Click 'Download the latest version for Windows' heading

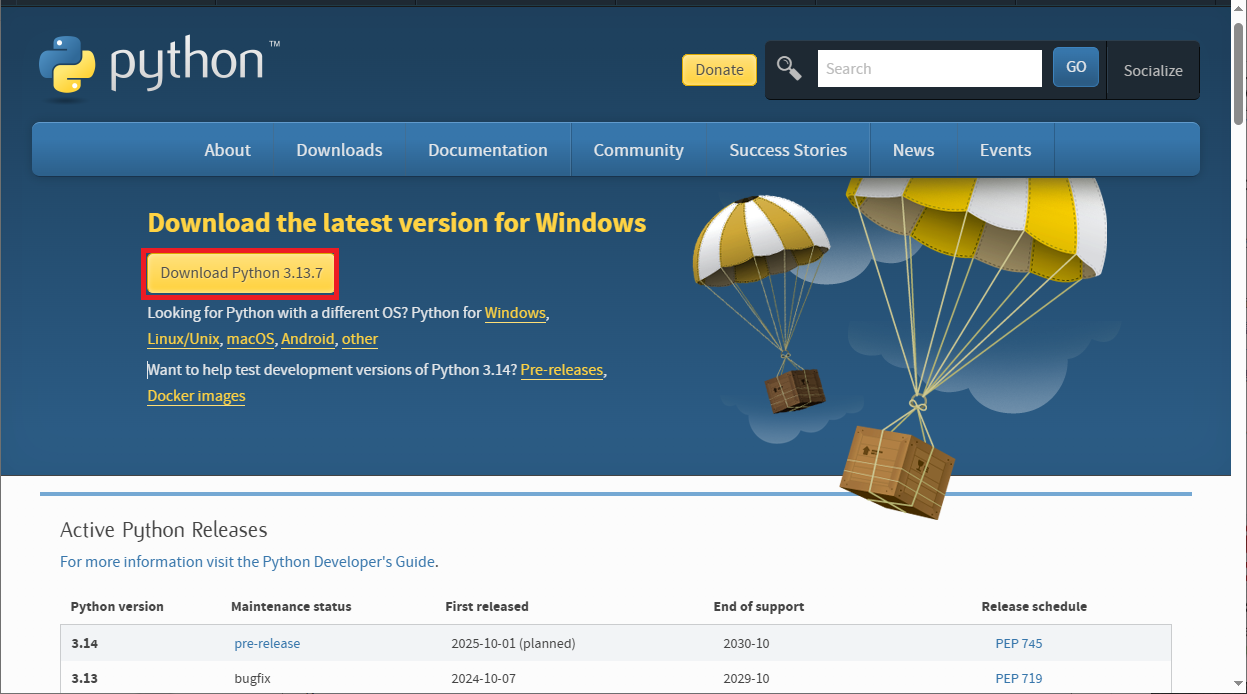(397, 223)
